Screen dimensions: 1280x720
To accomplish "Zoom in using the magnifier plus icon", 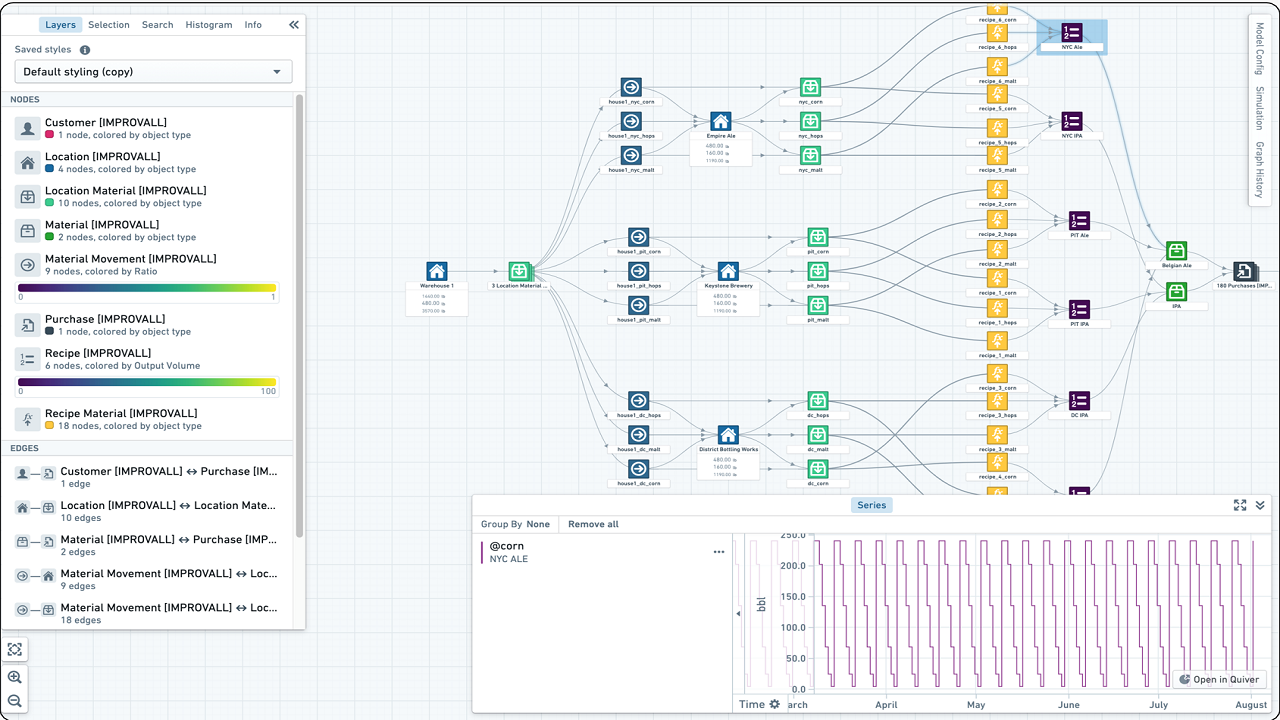I will click(15, 677).
